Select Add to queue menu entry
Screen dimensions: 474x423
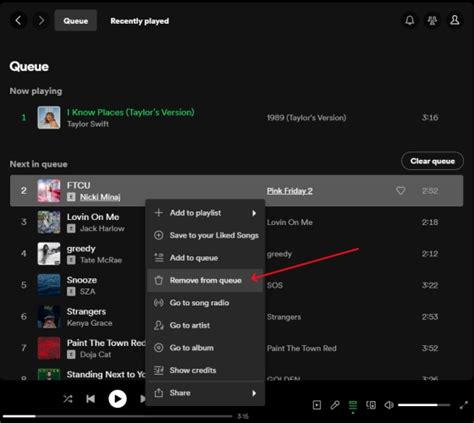(206, 258)
